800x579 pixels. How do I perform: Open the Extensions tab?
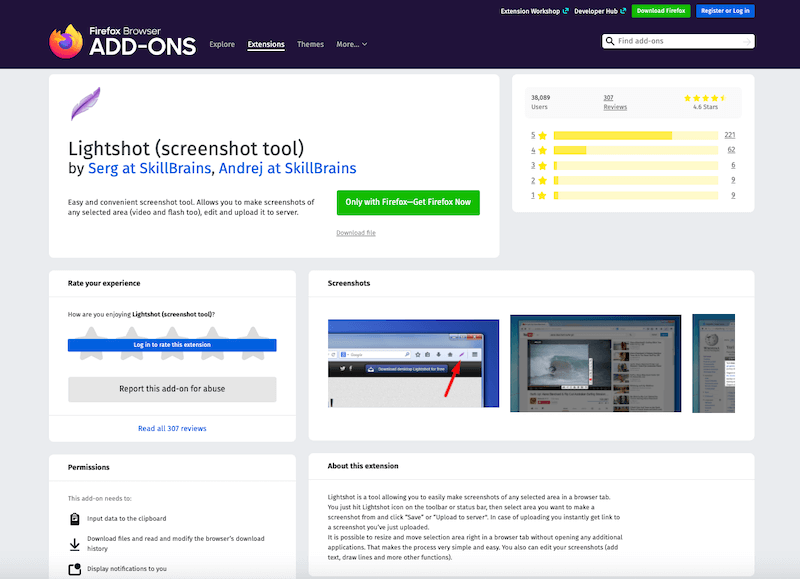point(266,44)
